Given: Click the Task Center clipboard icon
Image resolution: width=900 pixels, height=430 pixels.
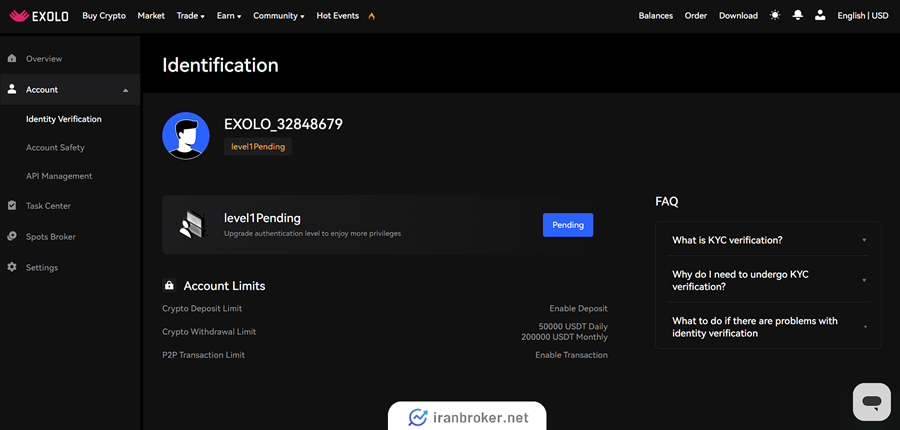Looking at the screenshot, I should 11,206.
